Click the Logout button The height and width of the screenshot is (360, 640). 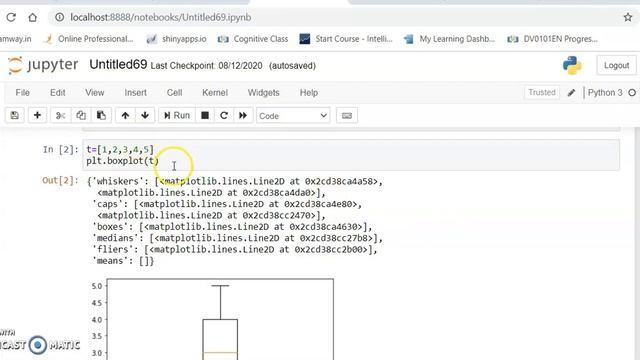[616, 65]
